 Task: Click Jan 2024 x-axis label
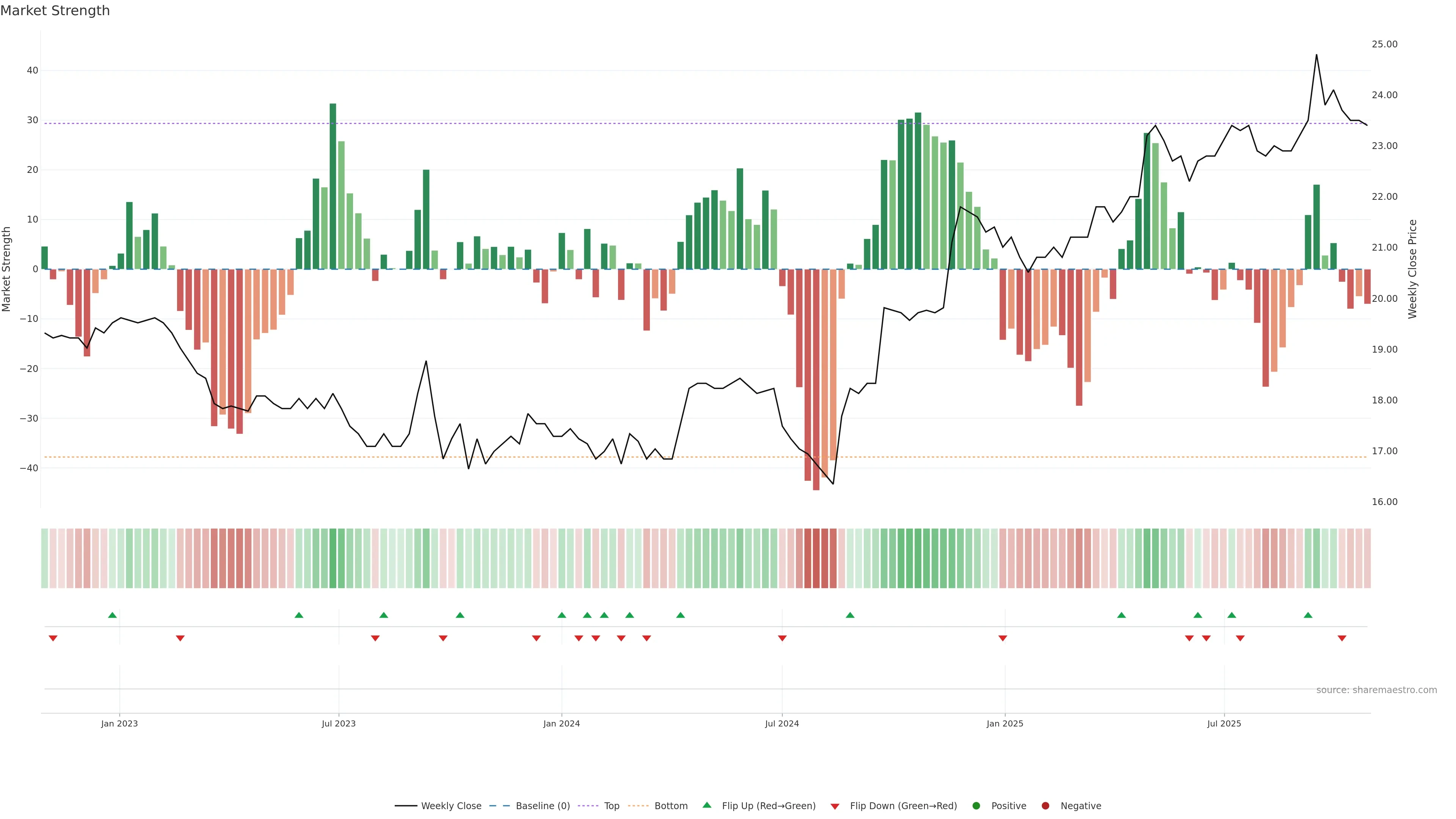click(x=561, y=723)
